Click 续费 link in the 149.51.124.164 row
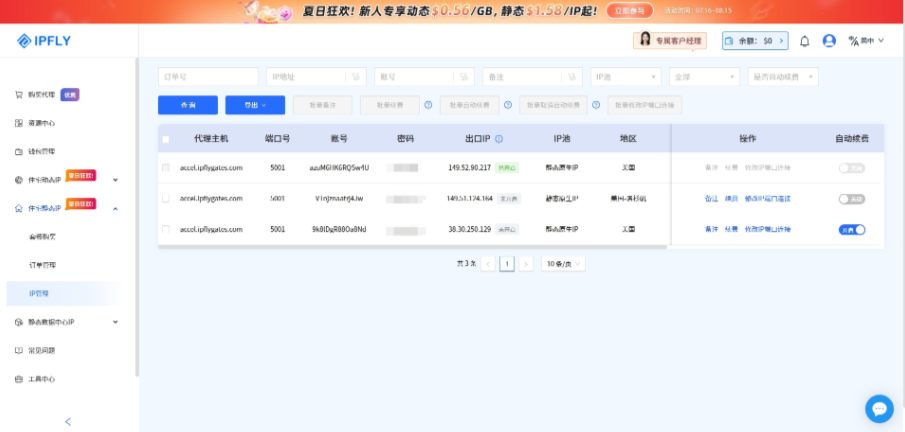905x432 pixels. [731, 199]
